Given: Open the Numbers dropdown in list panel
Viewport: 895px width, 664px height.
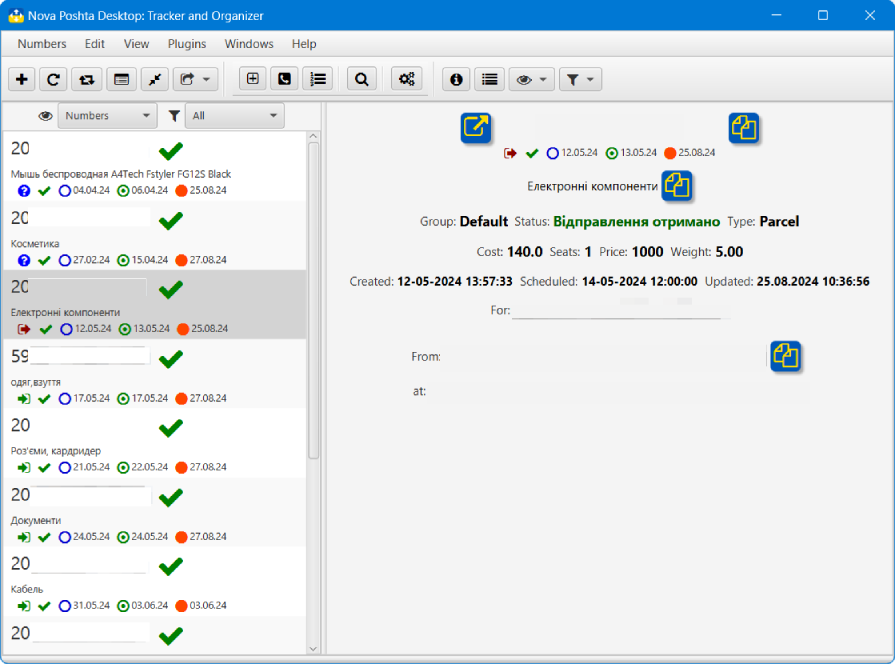Looking at the screenshot, I should tap(107, 116).
